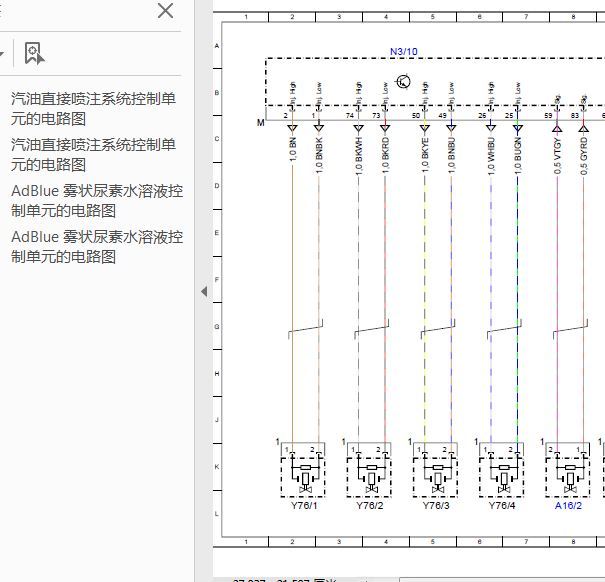Click the connector M label
Image resolution: width=605 pixels, height=582 pixels.
(261, 123)
